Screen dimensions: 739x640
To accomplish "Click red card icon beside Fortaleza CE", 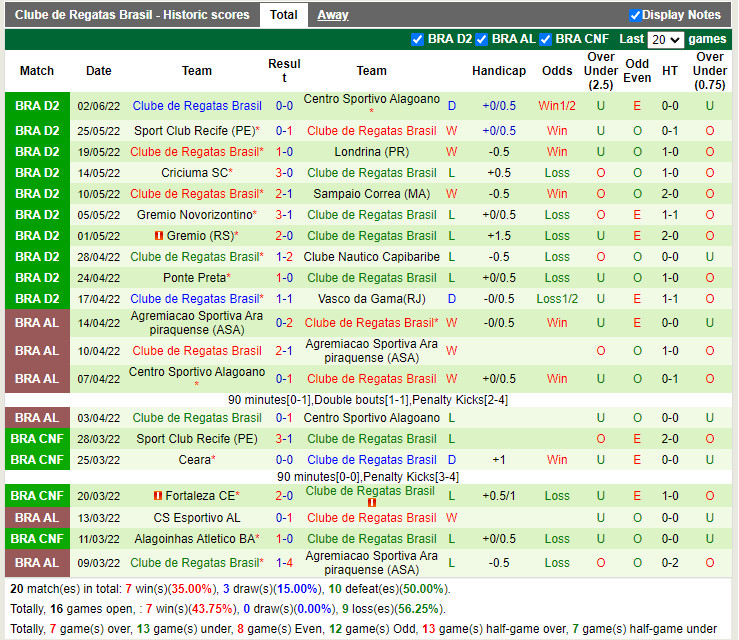I will click(x=158, y=496).
